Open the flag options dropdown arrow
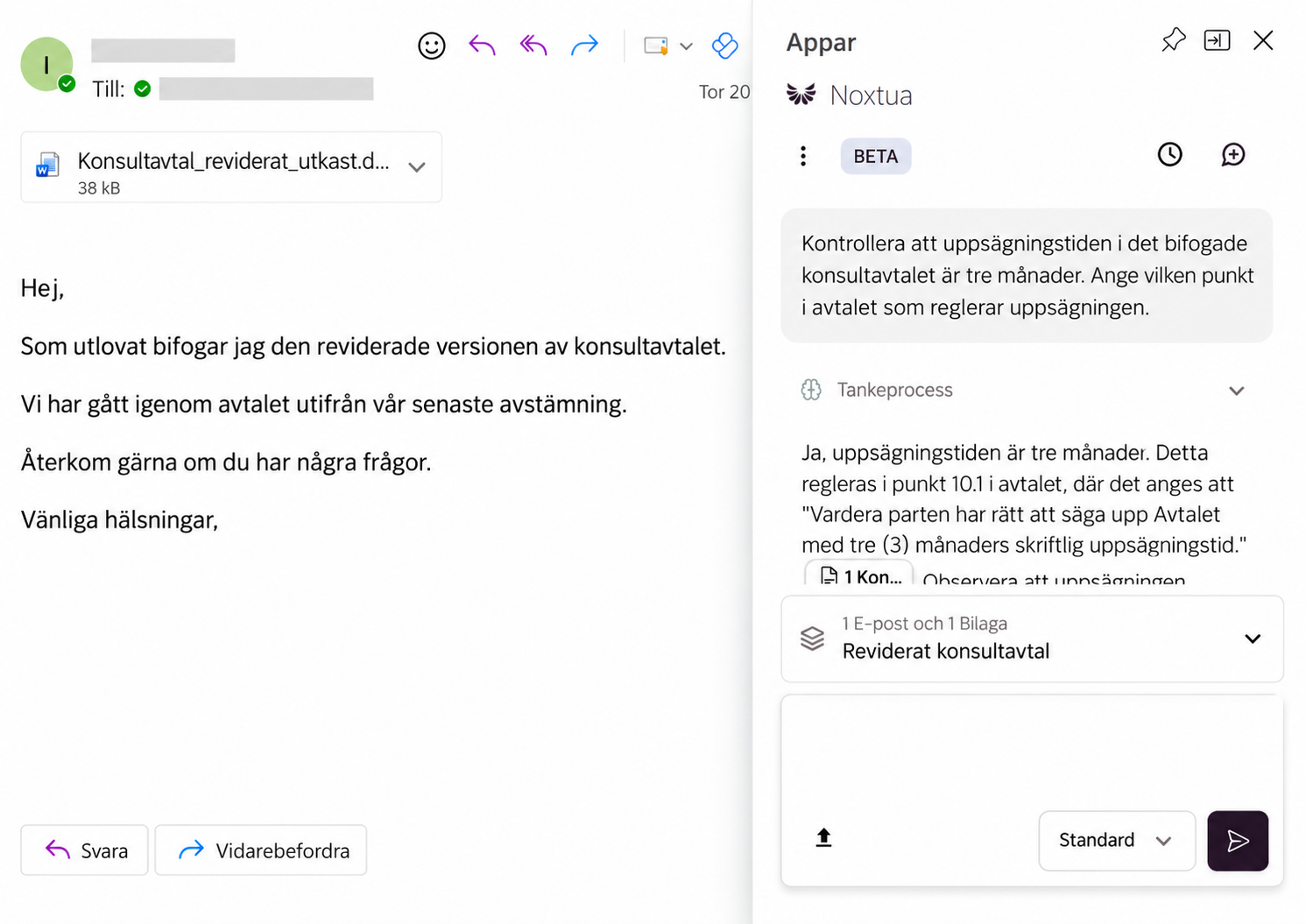 (686, 46)
